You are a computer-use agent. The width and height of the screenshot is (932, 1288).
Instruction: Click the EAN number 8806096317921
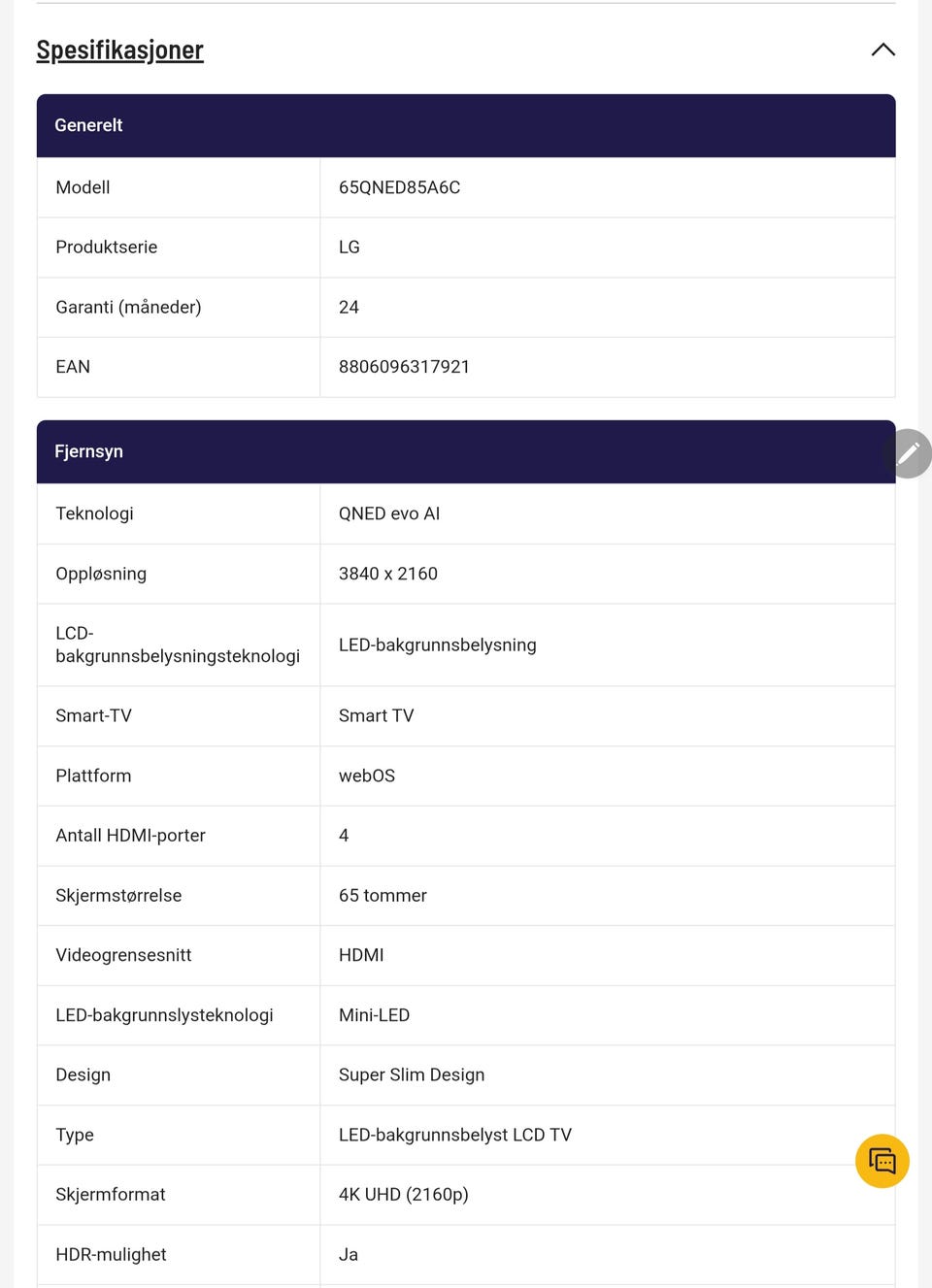pyautogui.click(x=404, y=367)
